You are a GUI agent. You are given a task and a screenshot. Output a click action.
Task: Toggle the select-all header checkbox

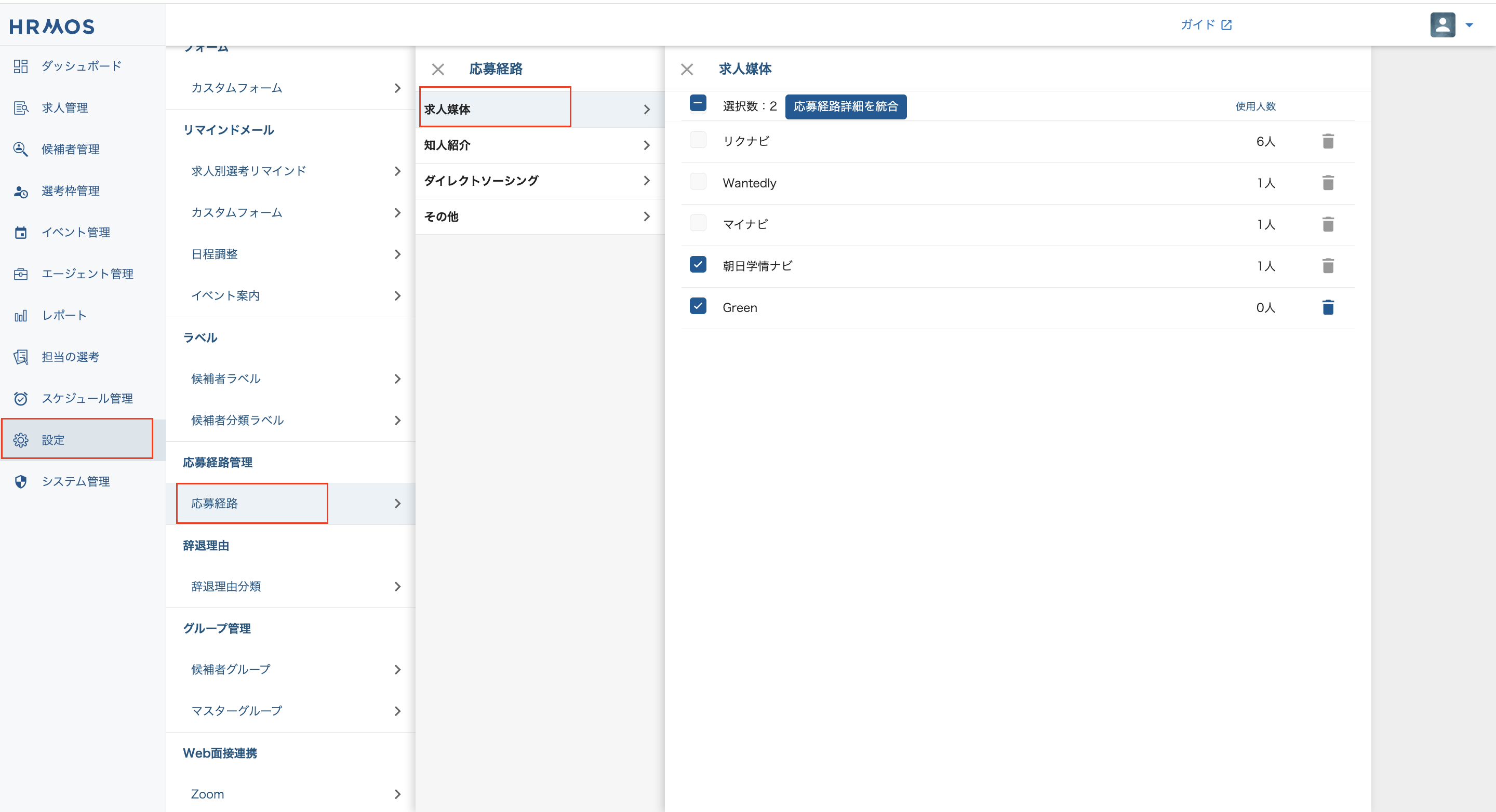(698, 104)
